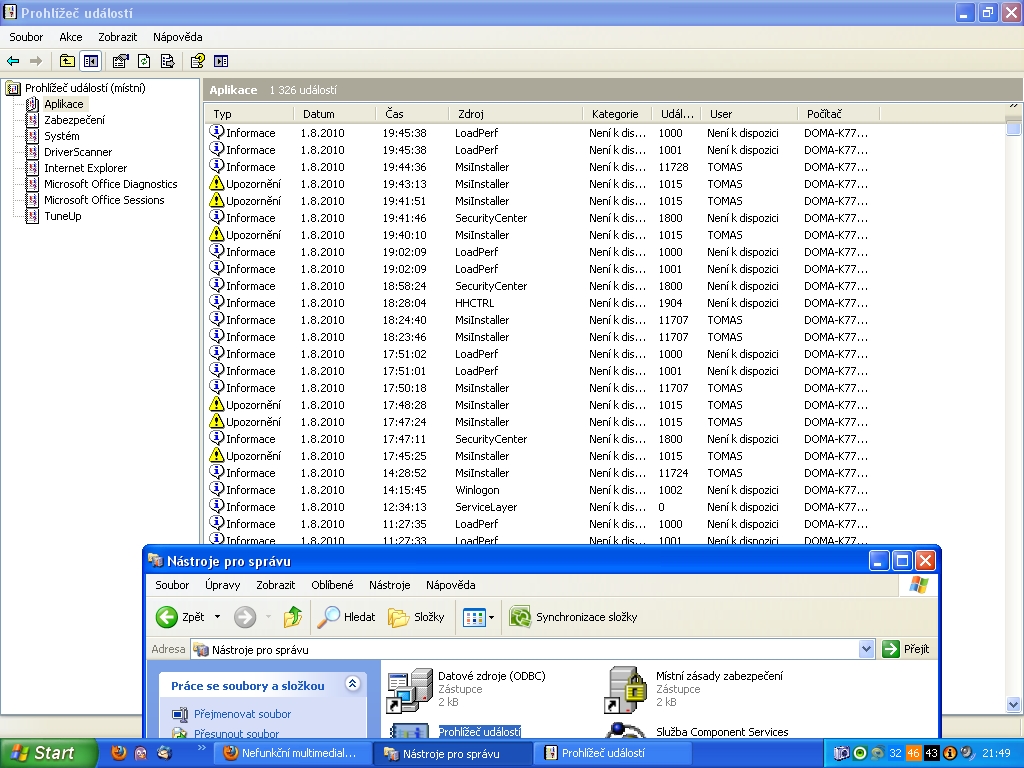
Task: Open the Oblíbené menu in Nástroje window
Action: [331, 585]
